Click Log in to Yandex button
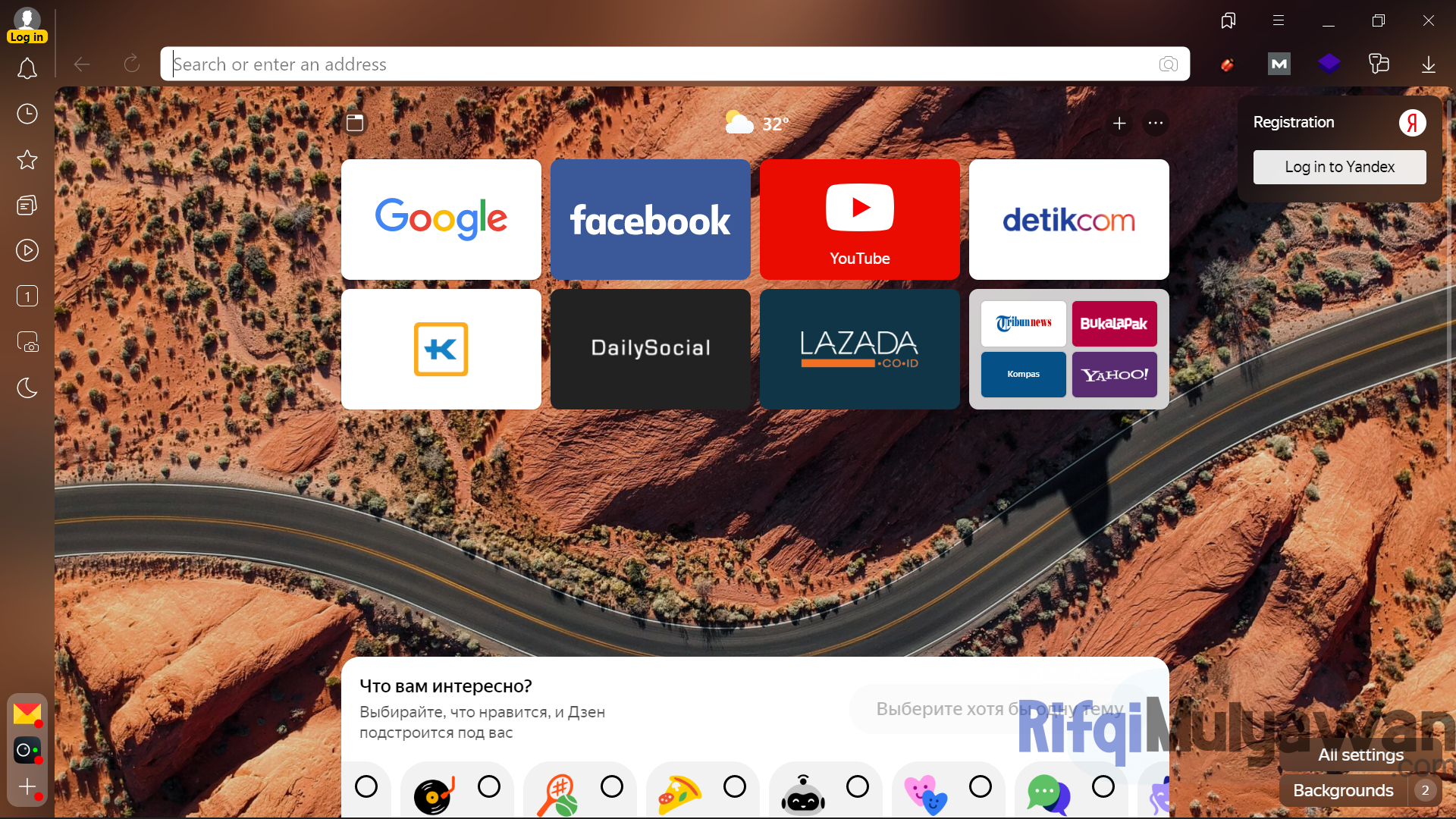 pyautogui.click(x=1340, y=167)
